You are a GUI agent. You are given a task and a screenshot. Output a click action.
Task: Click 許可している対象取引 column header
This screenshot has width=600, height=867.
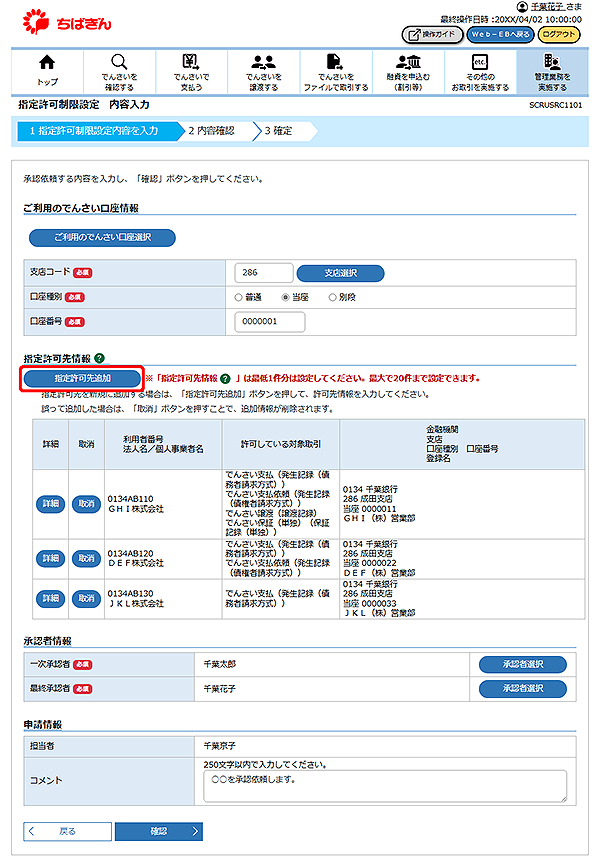click(281, 444)
